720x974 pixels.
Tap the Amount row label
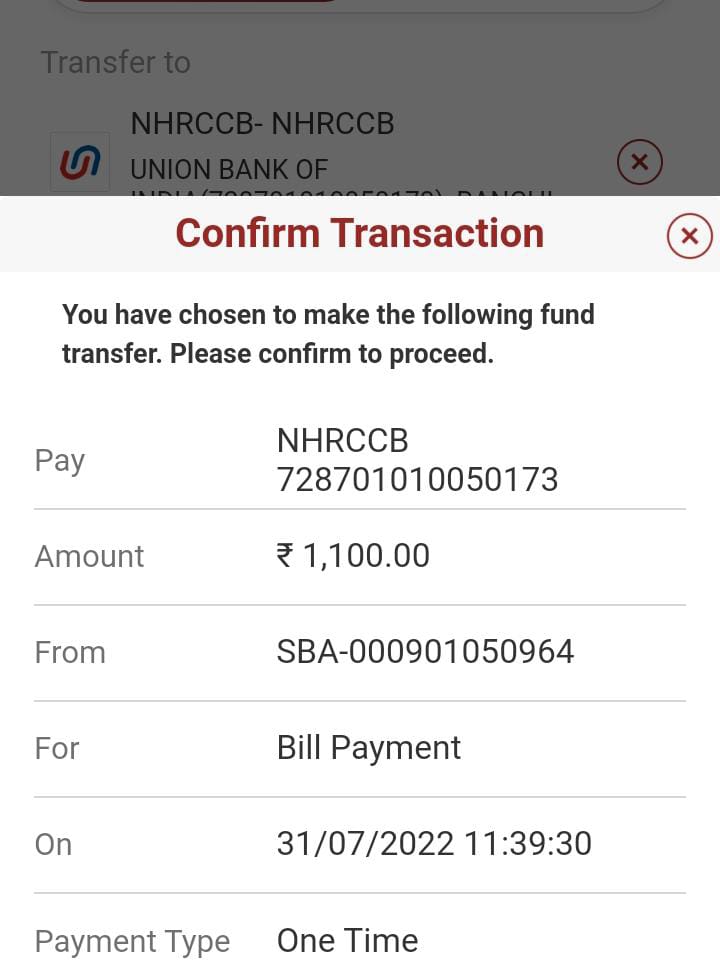click(89, 556)
